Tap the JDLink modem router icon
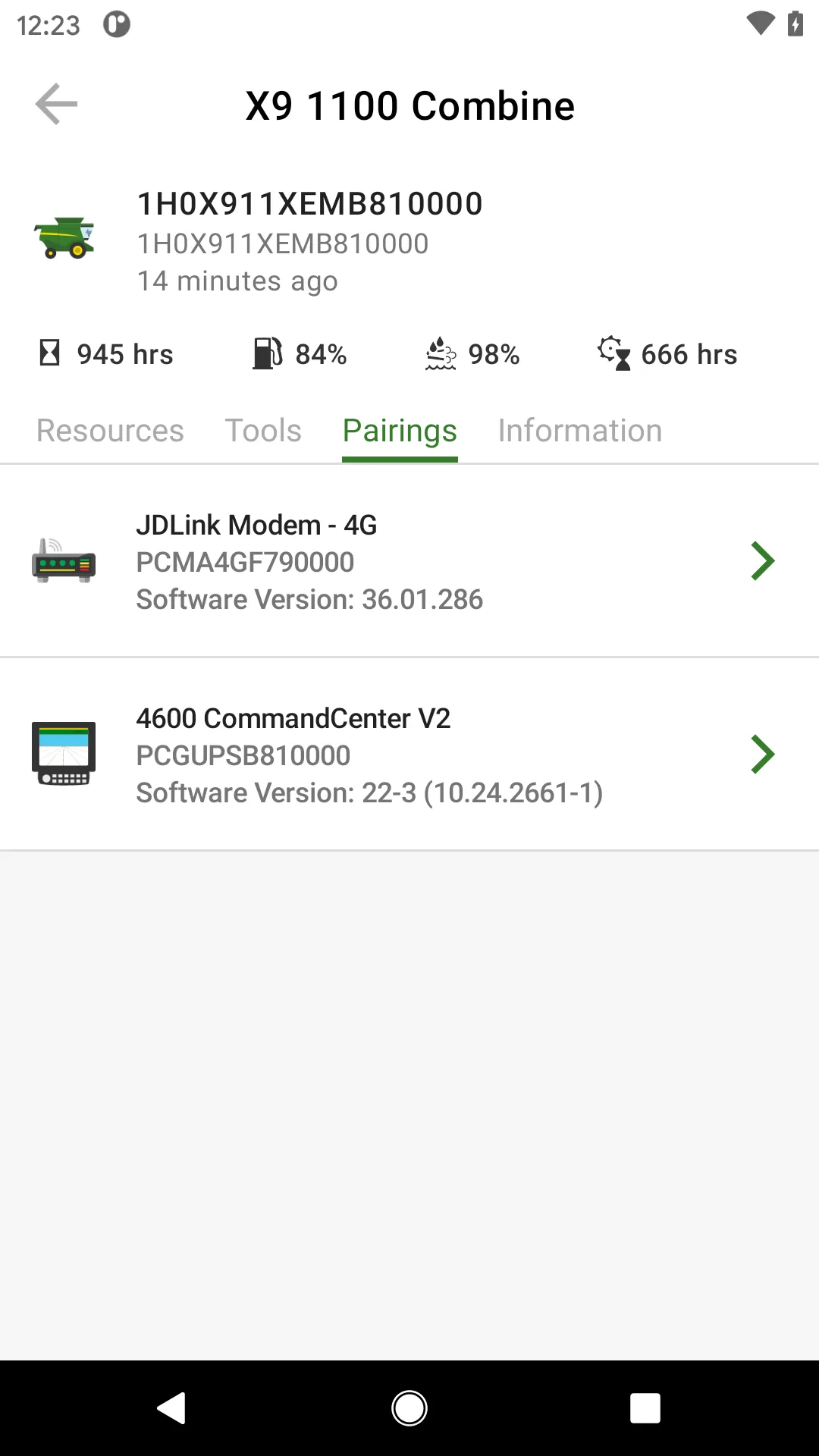This screenshot has width=819, height=1456. (64, 561)
